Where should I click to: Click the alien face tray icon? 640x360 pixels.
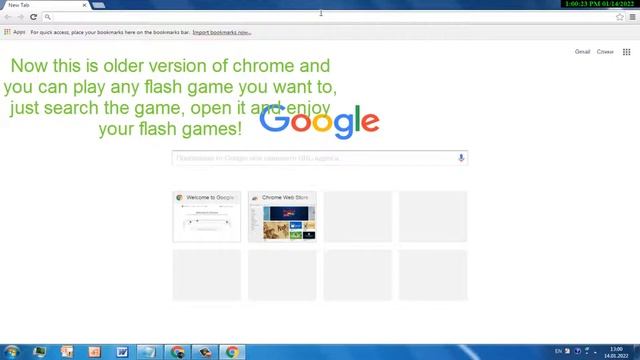click(x=578, y=351)
